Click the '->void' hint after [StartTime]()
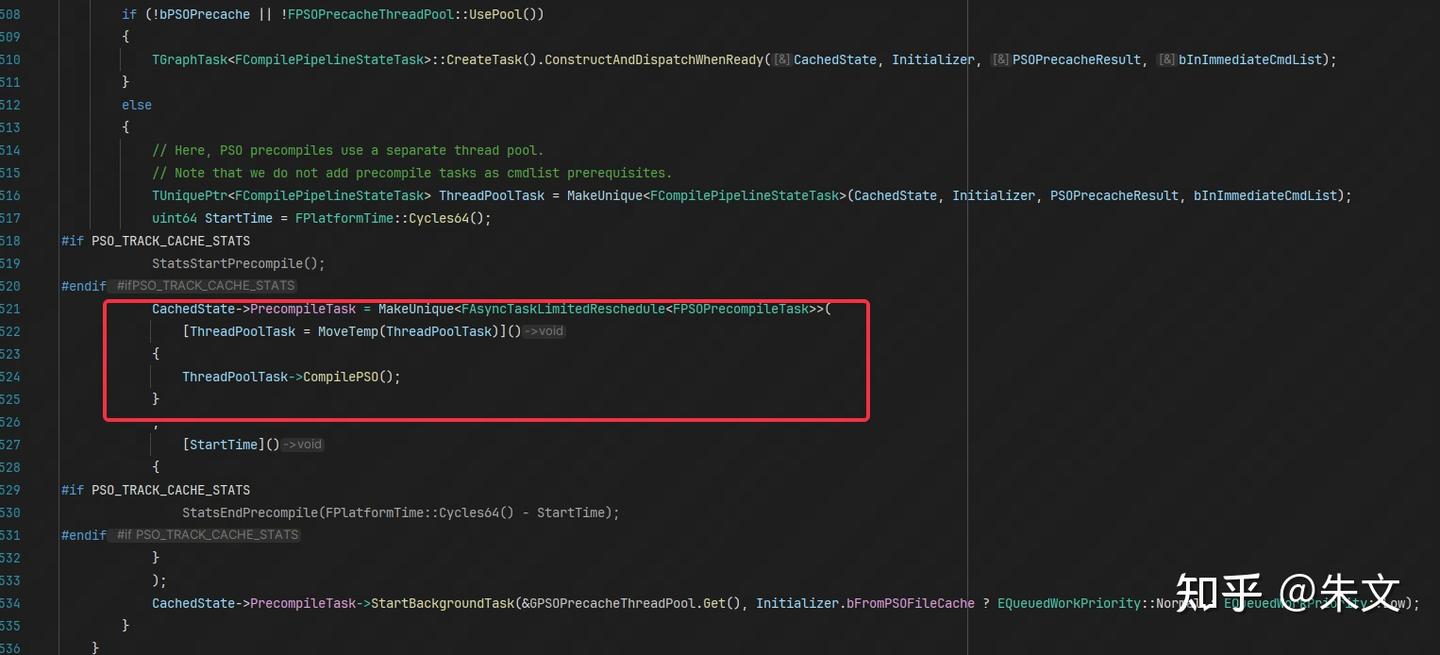1440x655 pixels. point(302,445)
